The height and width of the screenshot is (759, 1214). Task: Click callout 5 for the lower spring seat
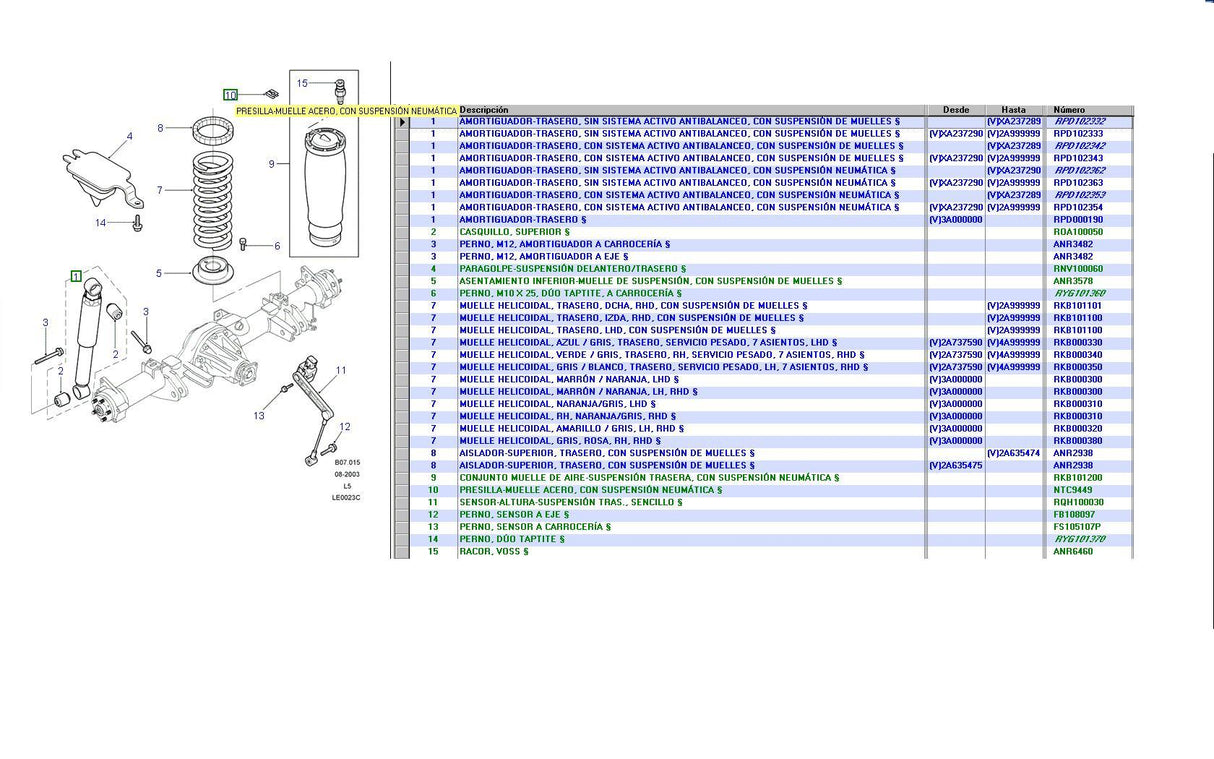pos(158,273)
